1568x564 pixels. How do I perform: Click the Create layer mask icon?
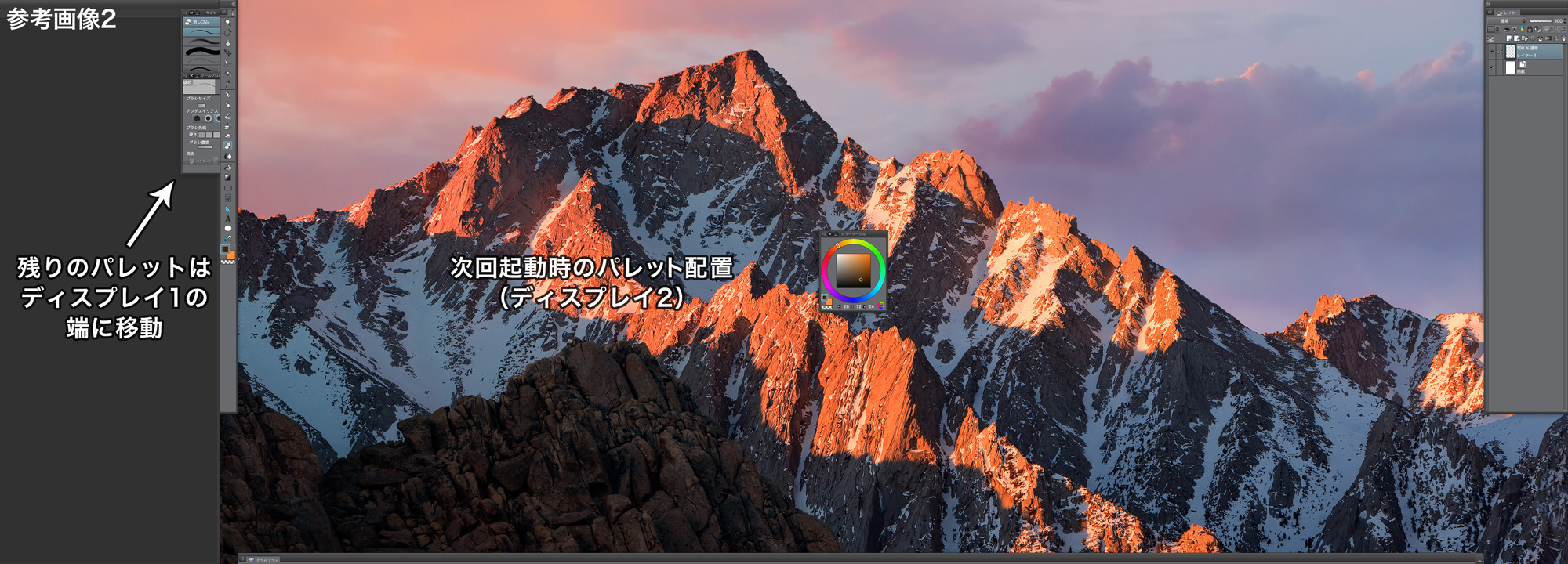[1548, 38]
